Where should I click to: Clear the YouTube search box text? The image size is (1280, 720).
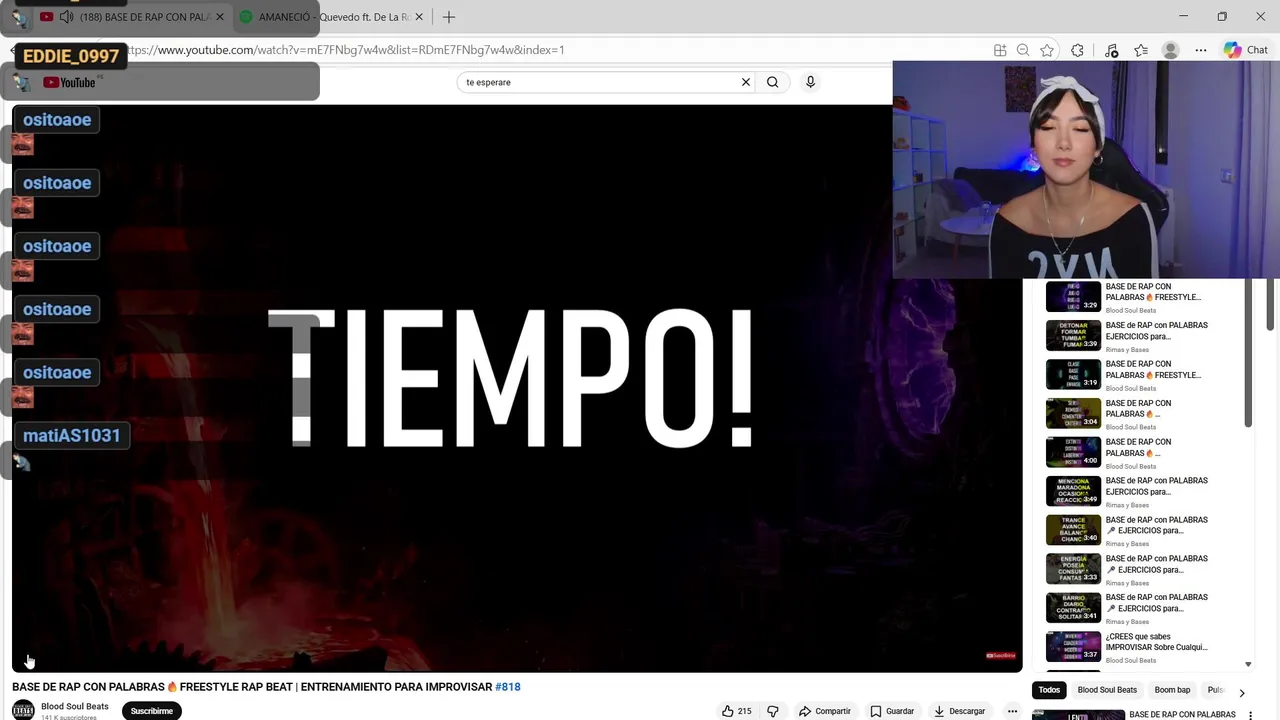pyautogui.click(x=745, y=82)
